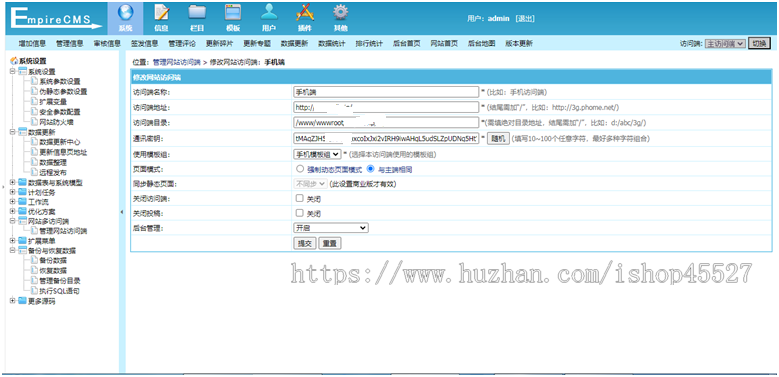Expand the 计划任务 node

(x=12, y=192)
